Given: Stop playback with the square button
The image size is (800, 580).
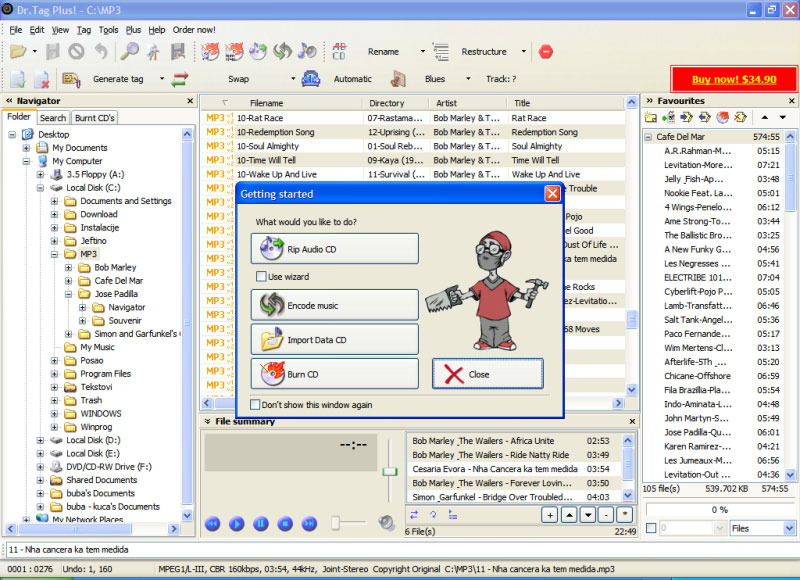Looking at the screenshot, I should [x=285, y=523].
